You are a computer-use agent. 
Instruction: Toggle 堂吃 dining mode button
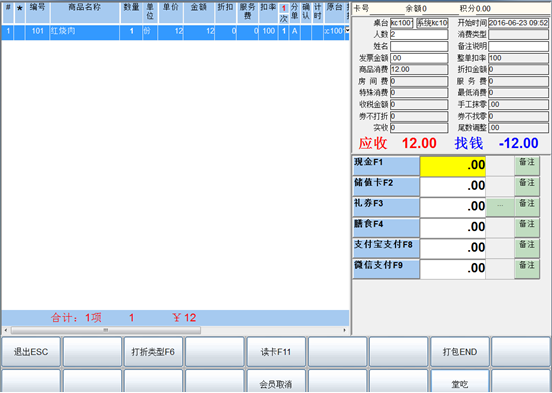click(x=460, y=382)
